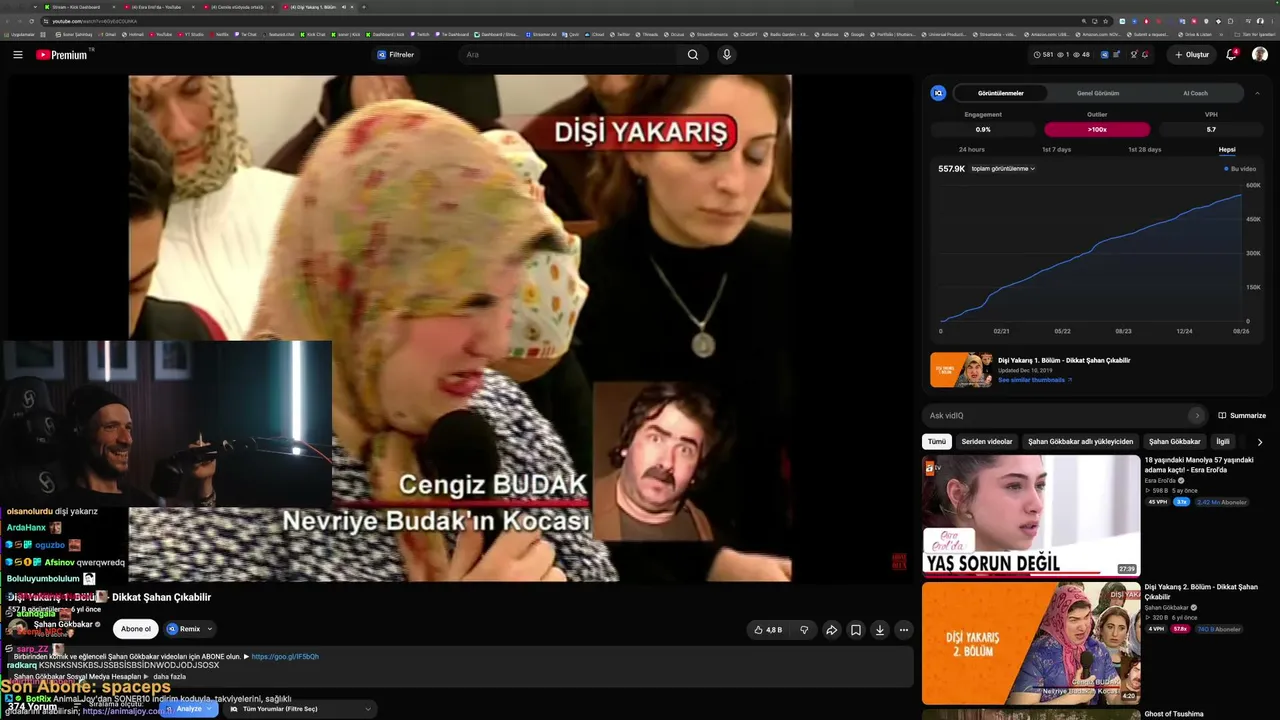Open the Dişi Yakarış 2. Bölüm thumbnail
The width and height of the screenshot is (1280, 720).
click(1031, 643)
